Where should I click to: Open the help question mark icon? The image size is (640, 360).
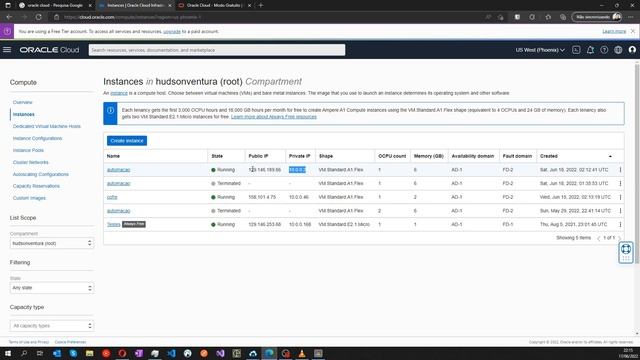coord(604,50)
